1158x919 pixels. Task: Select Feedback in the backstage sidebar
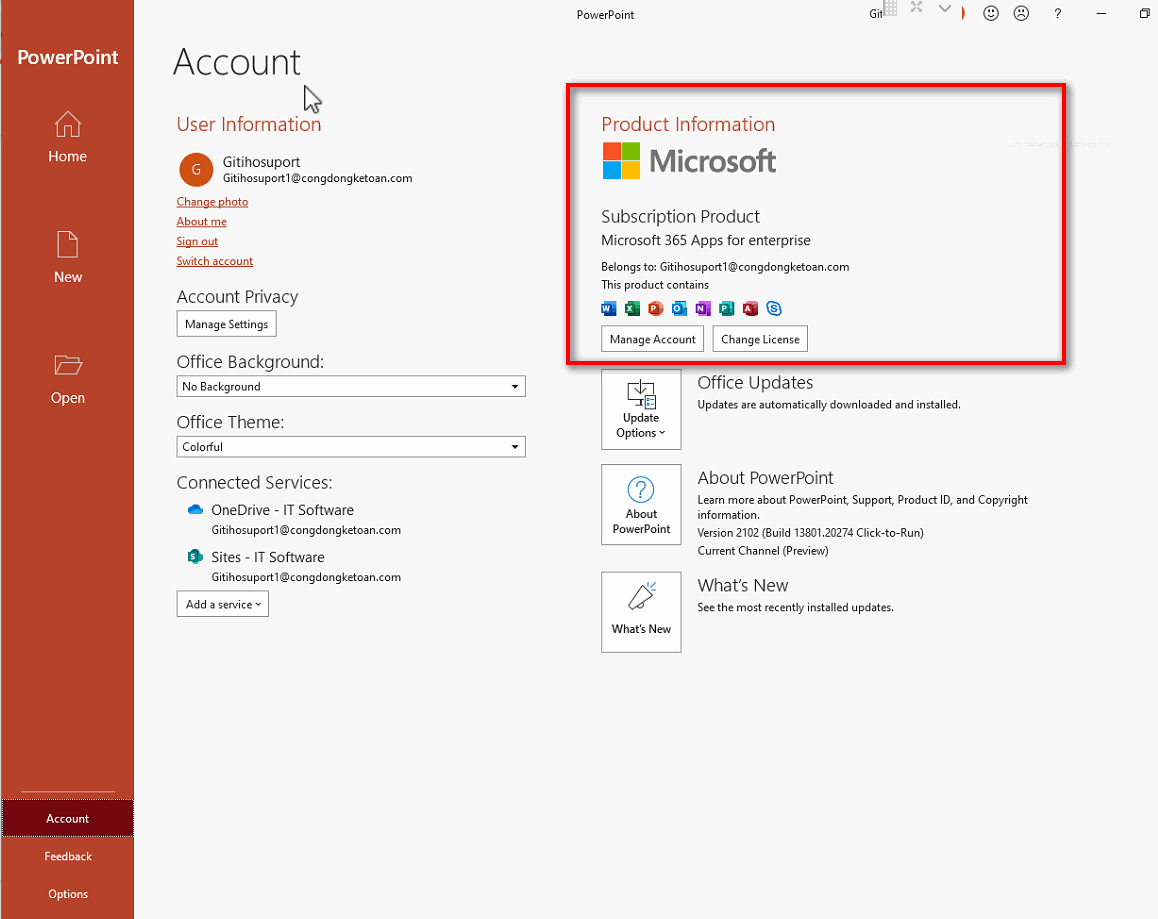tap(67, 856)
